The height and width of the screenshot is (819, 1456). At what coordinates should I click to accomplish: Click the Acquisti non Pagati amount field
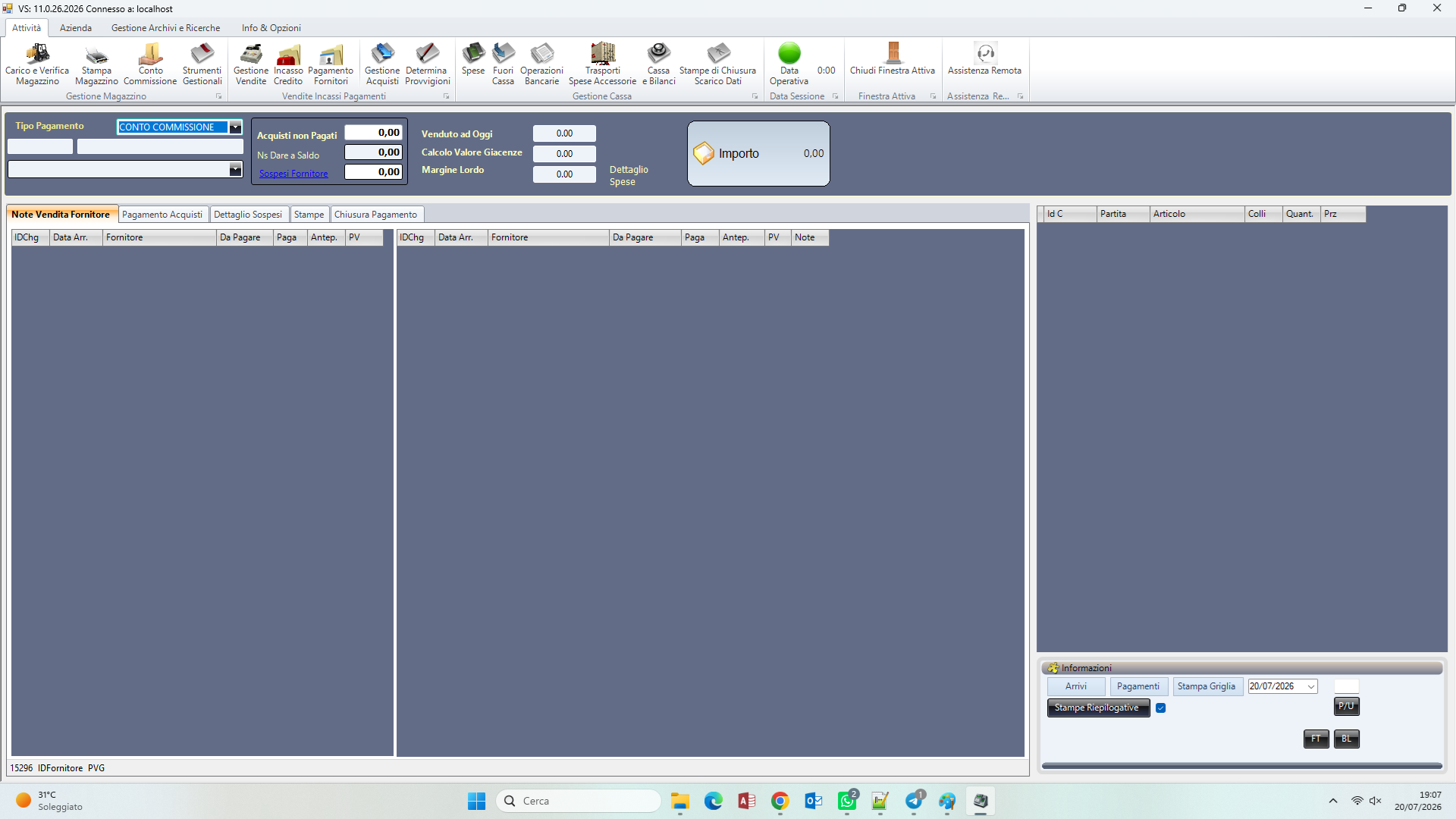[374, 133]
